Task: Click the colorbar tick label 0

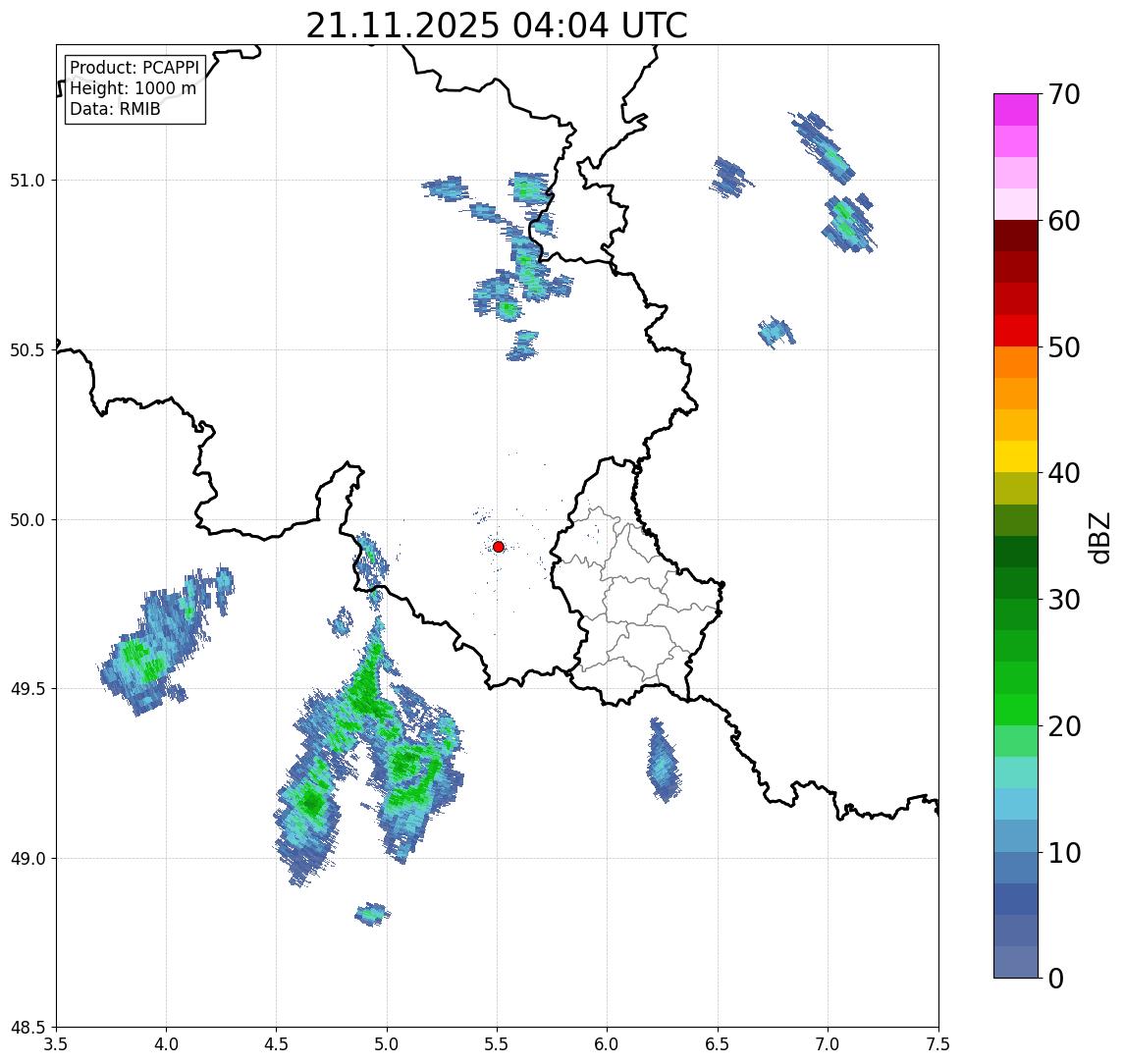Action: coord(1056,978)
